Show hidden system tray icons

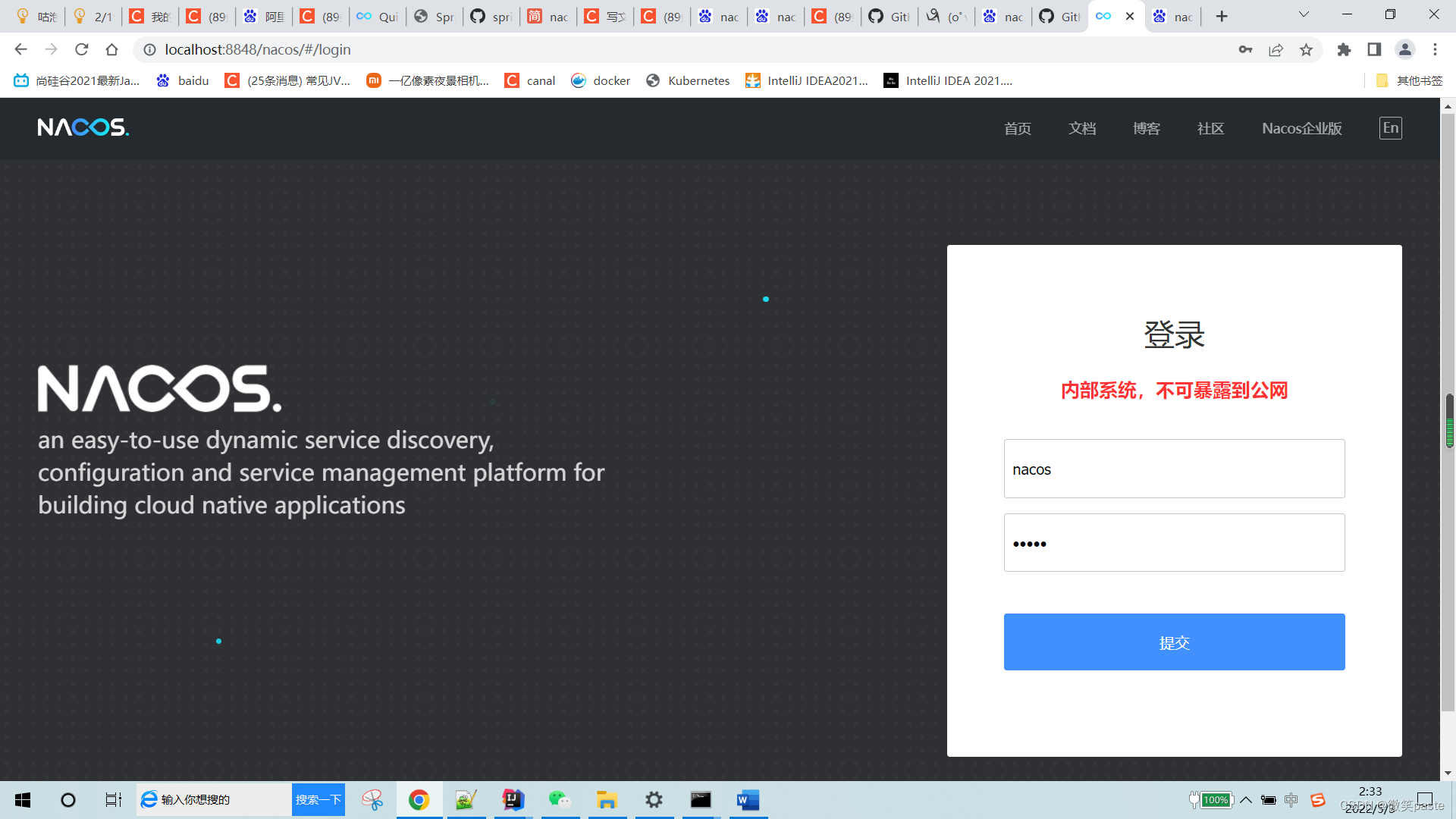[1246, 800]
